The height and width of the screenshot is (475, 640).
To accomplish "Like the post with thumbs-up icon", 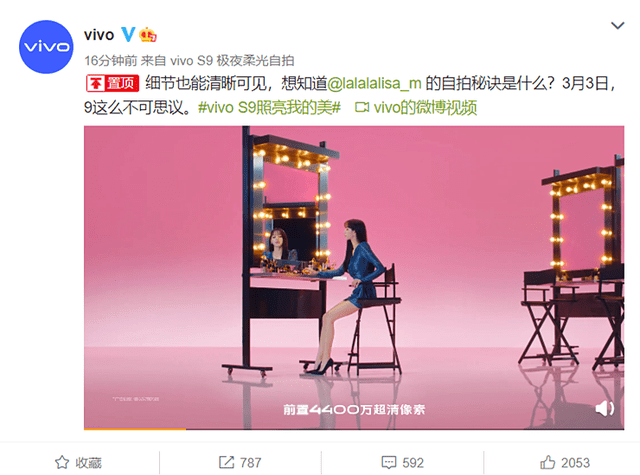I will [x=548, y=462].
